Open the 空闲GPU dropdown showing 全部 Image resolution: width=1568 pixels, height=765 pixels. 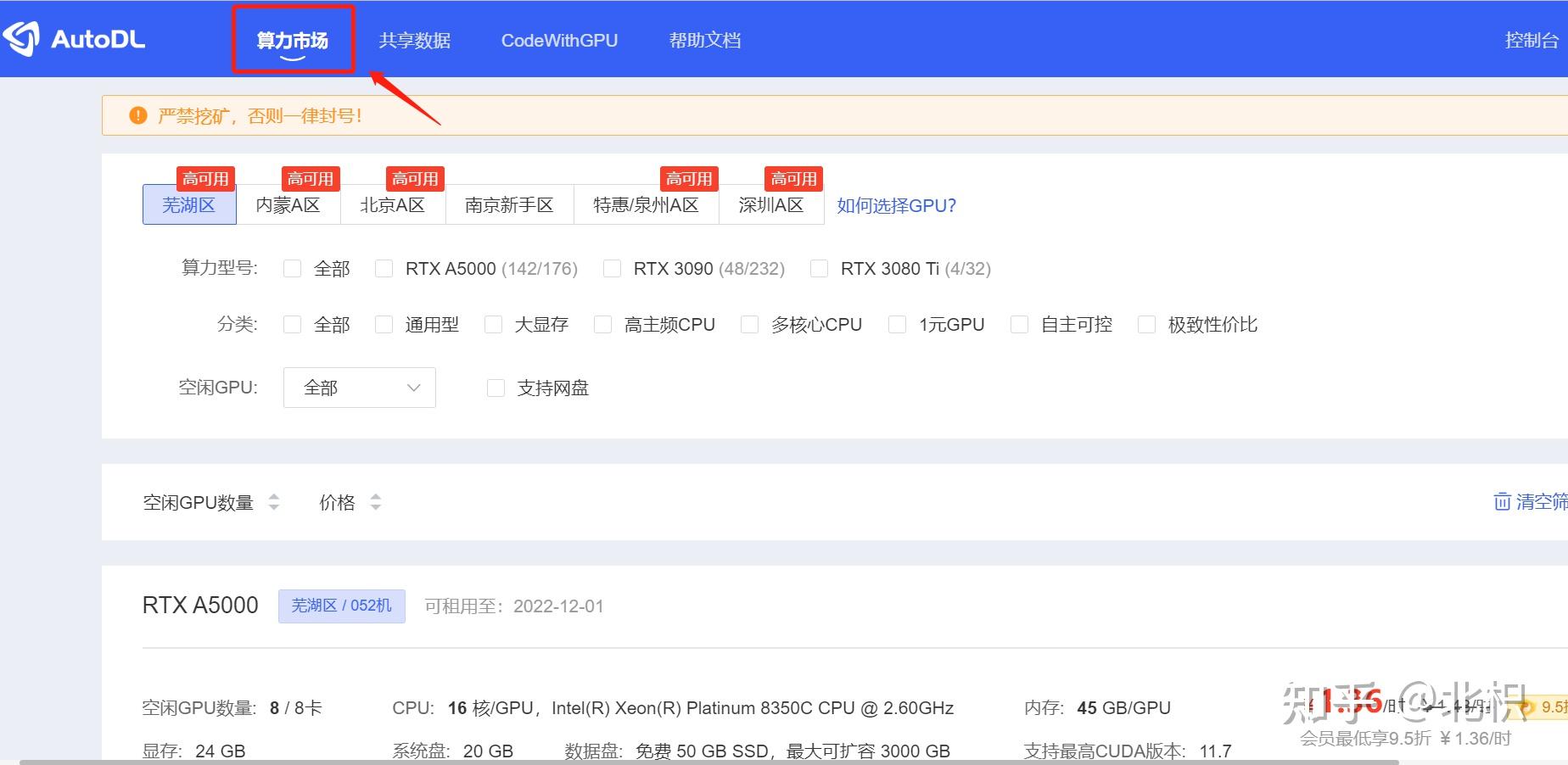point(359,388)
